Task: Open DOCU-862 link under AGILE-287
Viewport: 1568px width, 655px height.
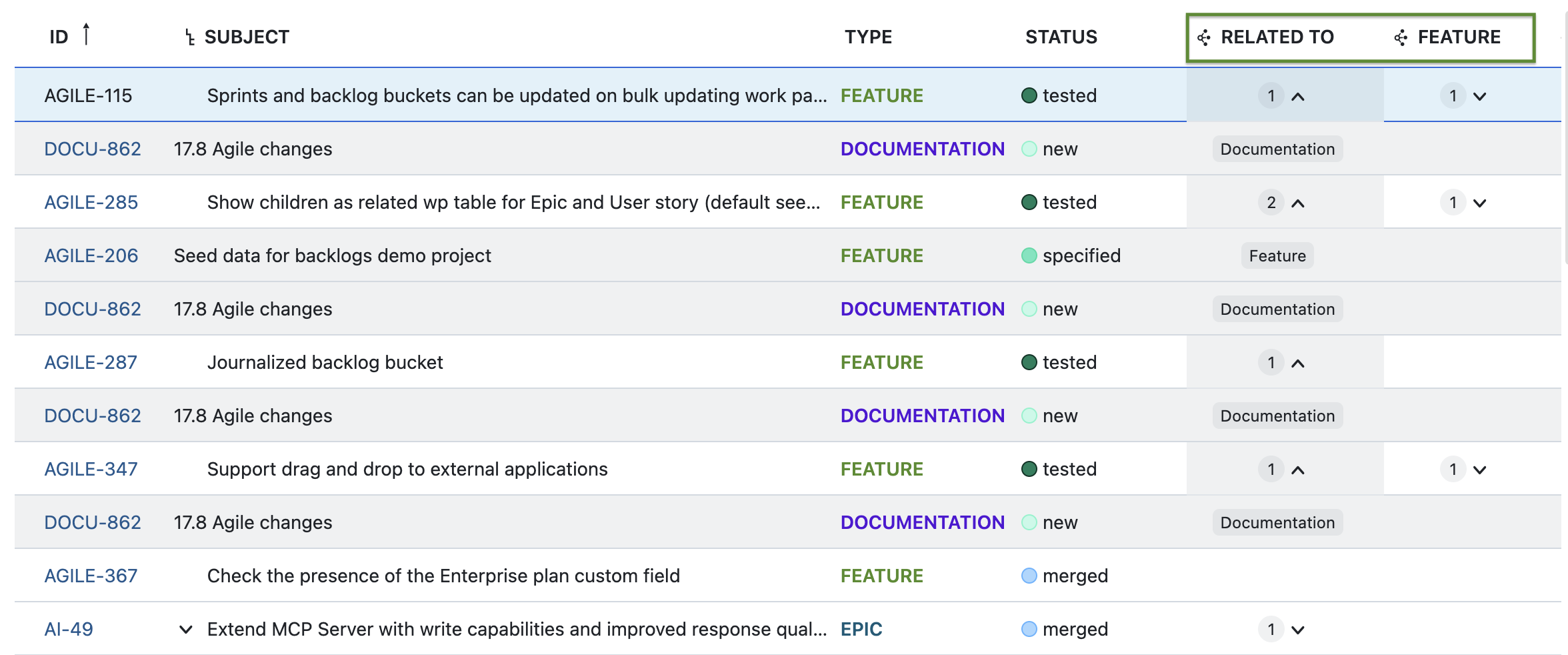Action: [93, 416]
